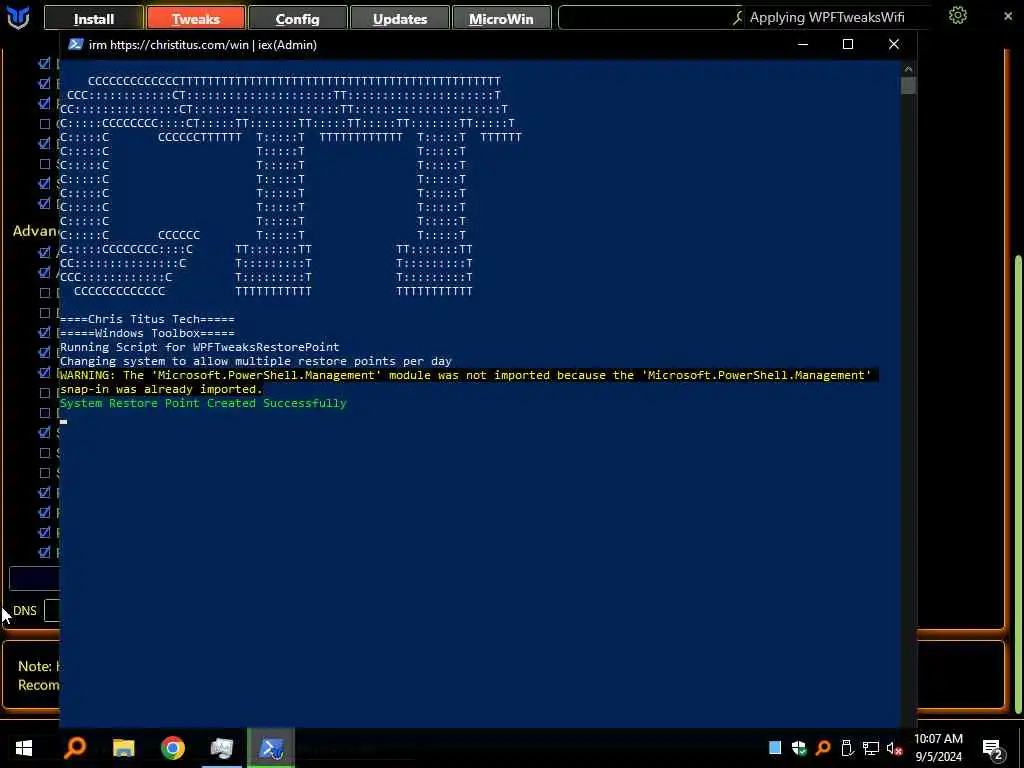This screenshot has width=1024, height=768.
Task: Open the DNS dropdown in WinUtil
Action: [52, 611]
